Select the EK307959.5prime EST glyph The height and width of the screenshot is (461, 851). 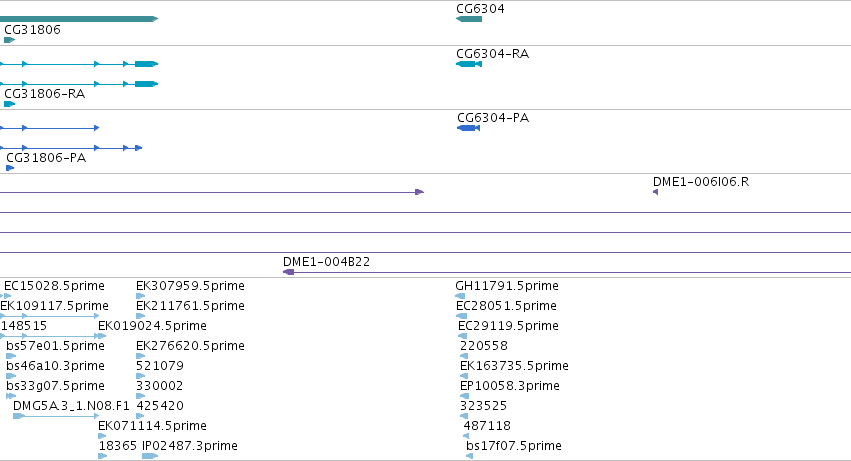coord(141,296)
